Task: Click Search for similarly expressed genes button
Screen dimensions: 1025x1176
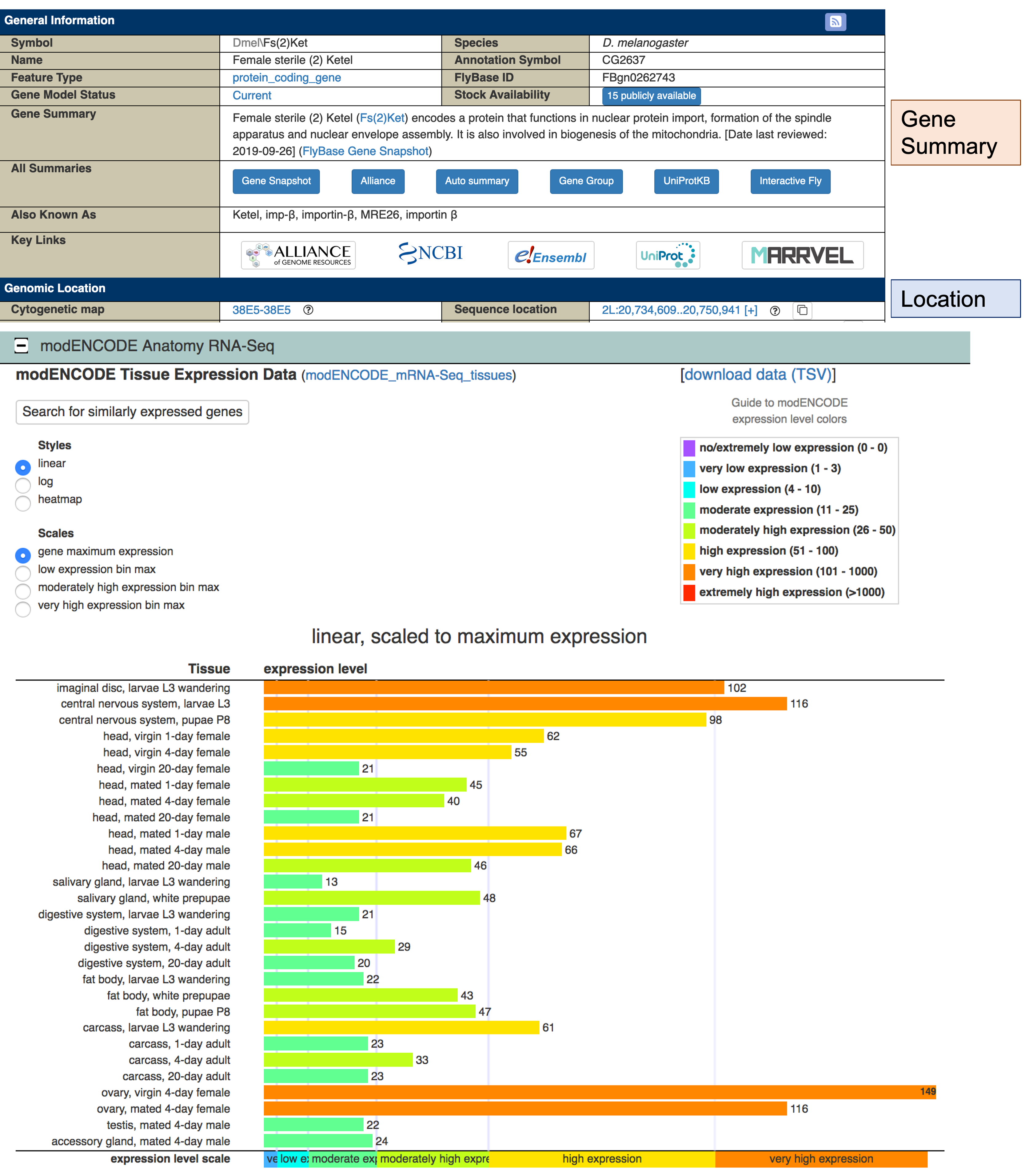Action: coord(132,412)
